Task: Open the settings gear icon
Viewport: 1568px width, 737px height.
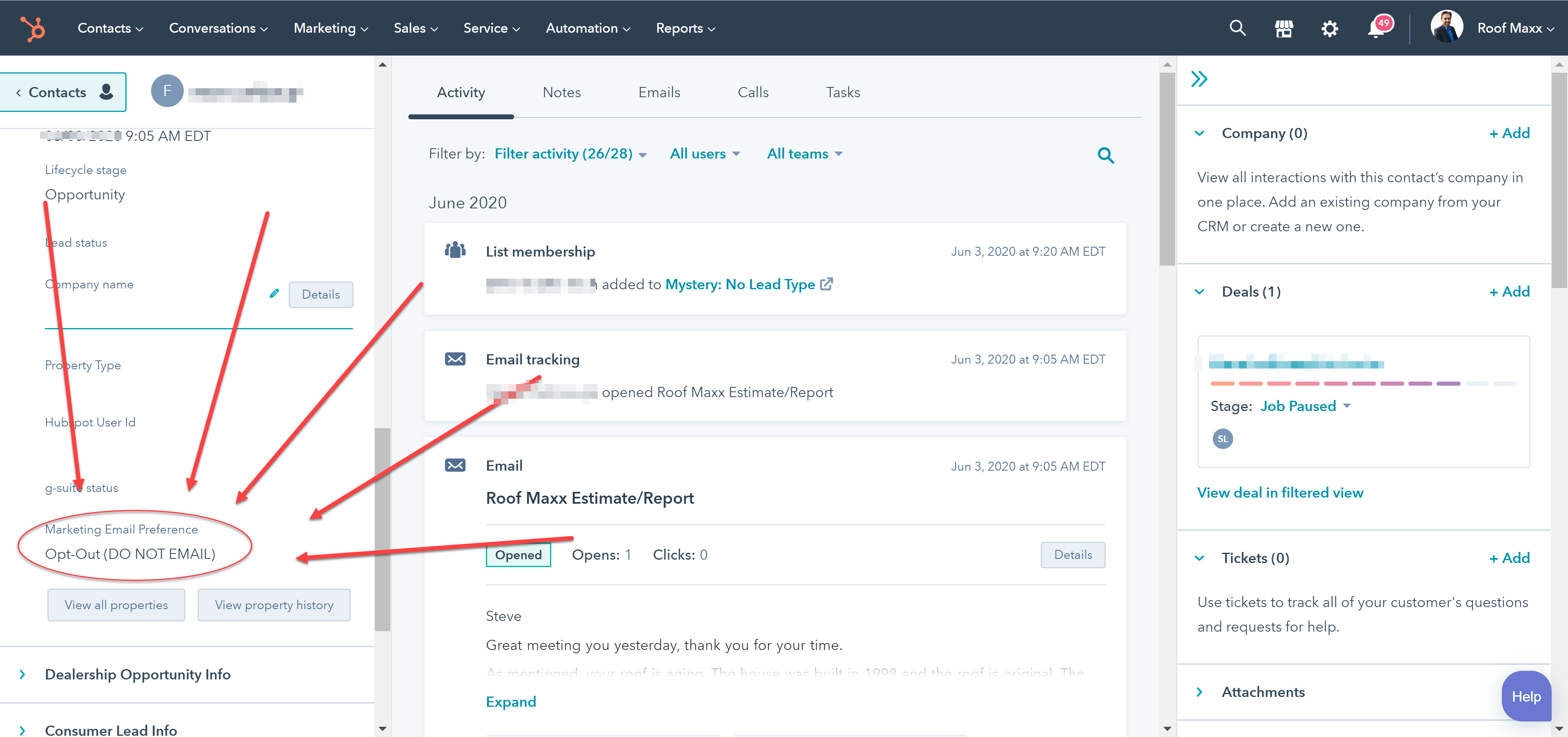Action: click(1330, 29)
